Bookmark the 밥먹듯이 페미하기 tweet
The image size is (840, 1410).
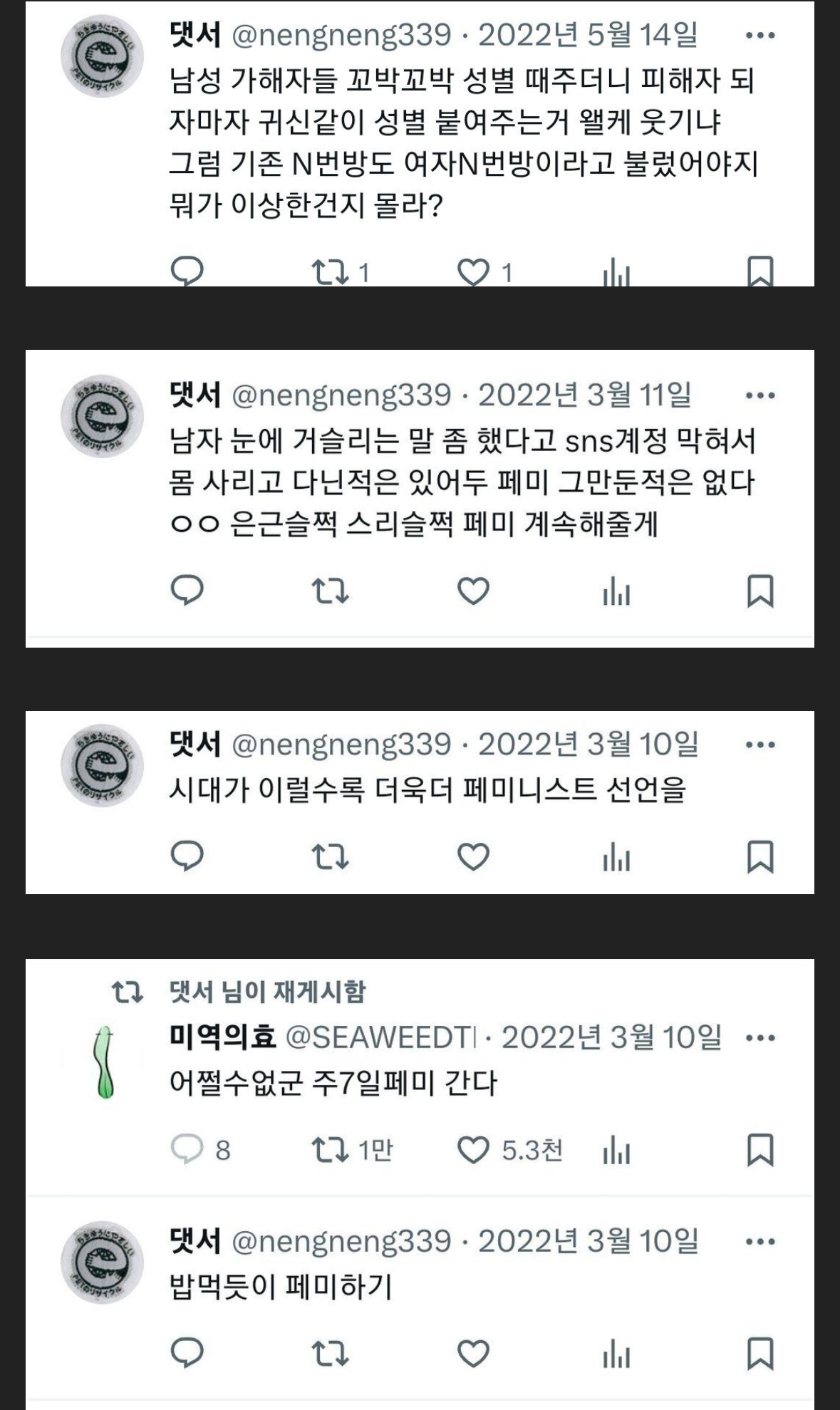click(760, 1354)
